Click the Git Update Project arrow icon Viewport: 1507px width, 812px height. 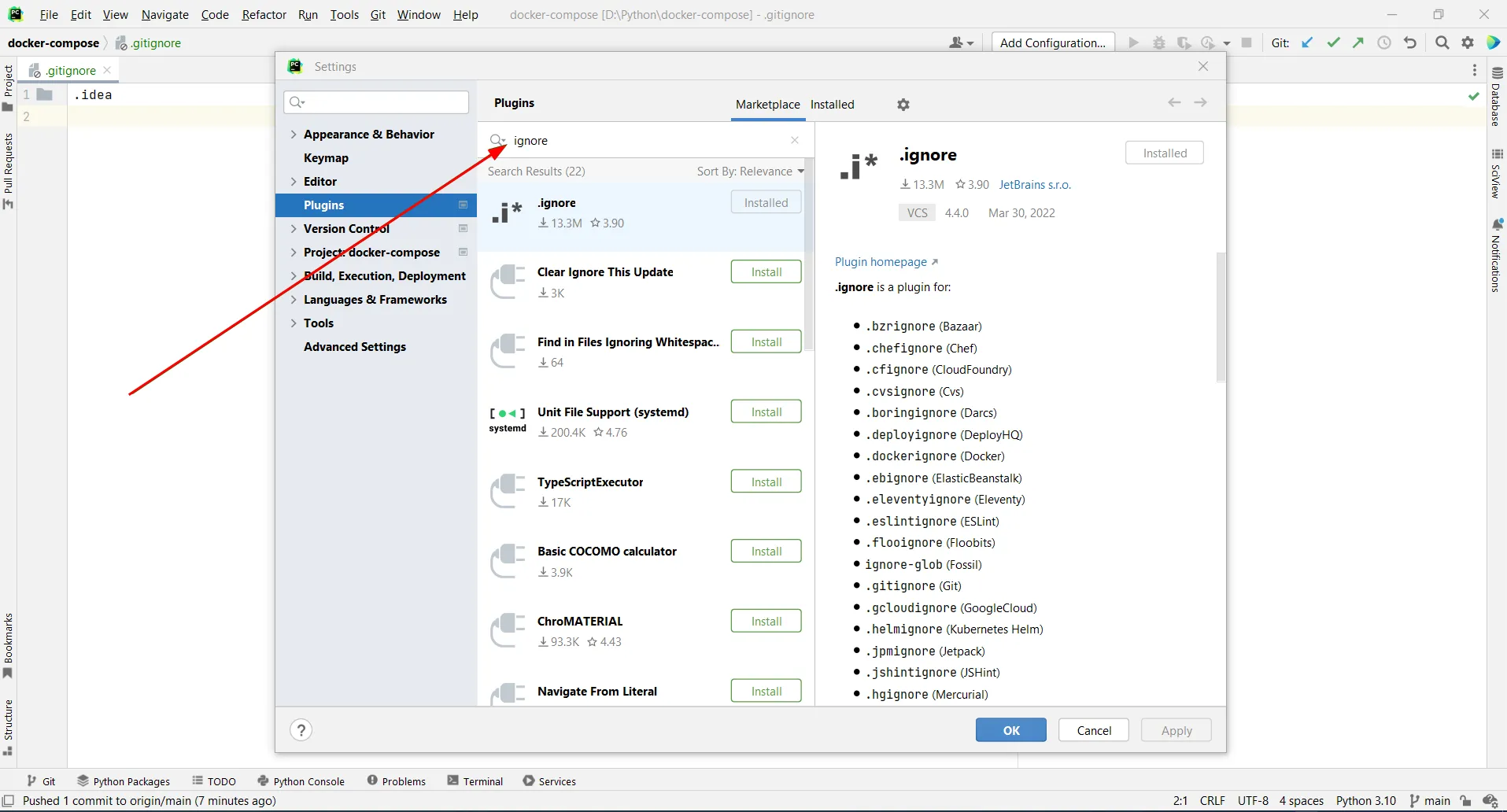(1307, 42)
